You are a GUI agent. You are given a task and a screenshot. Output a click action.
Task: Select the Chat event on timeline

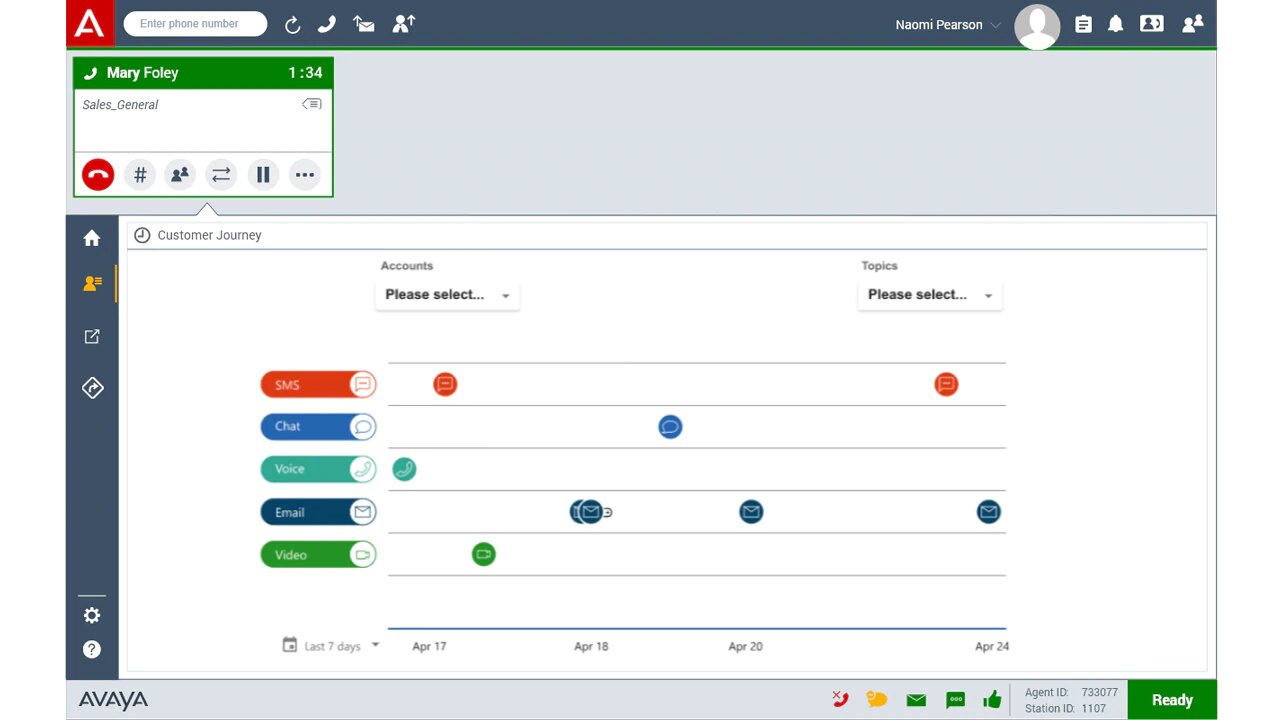[670, 427]
